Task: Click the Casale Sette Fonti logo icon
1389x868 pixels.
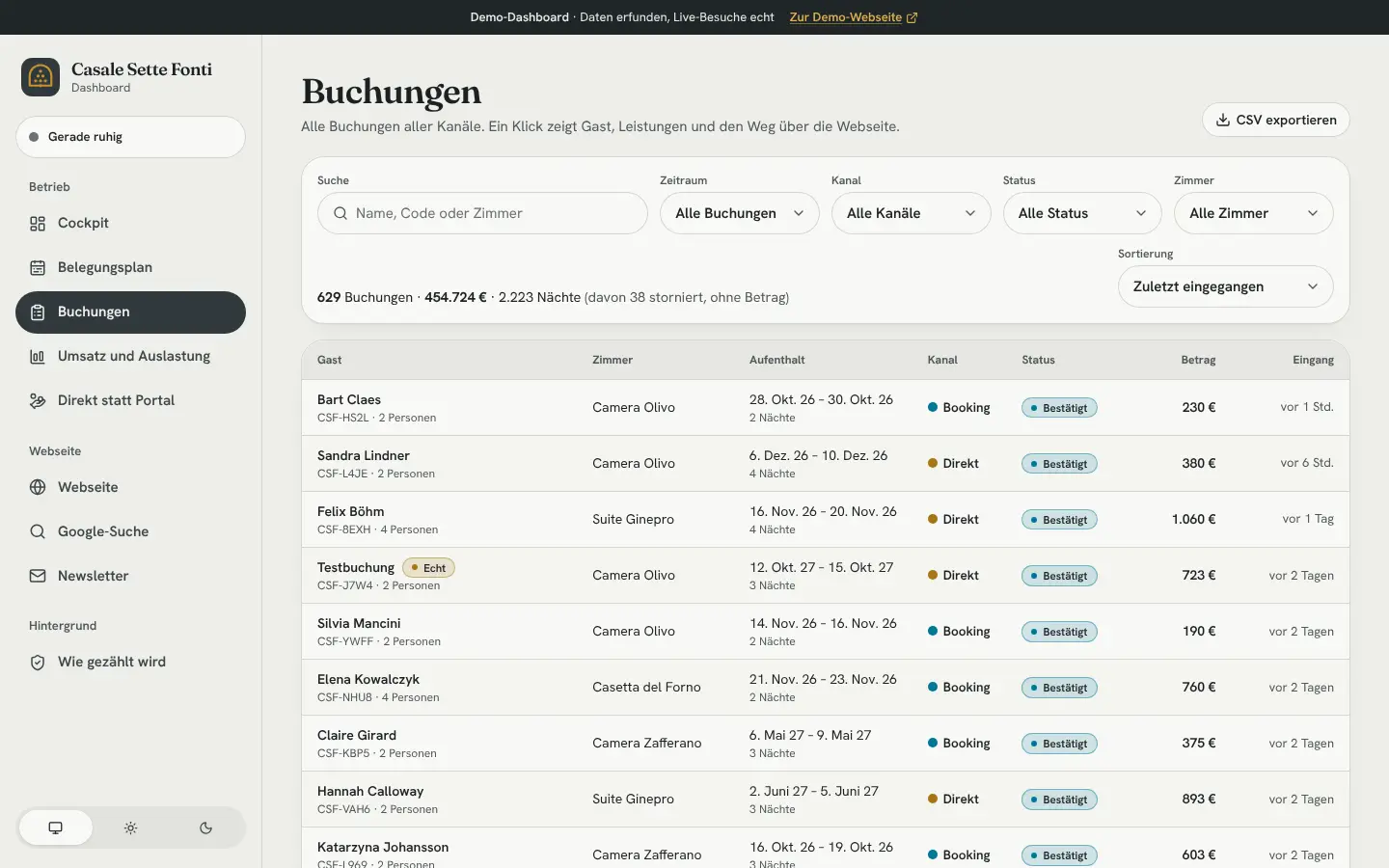Action: point(41,77)
